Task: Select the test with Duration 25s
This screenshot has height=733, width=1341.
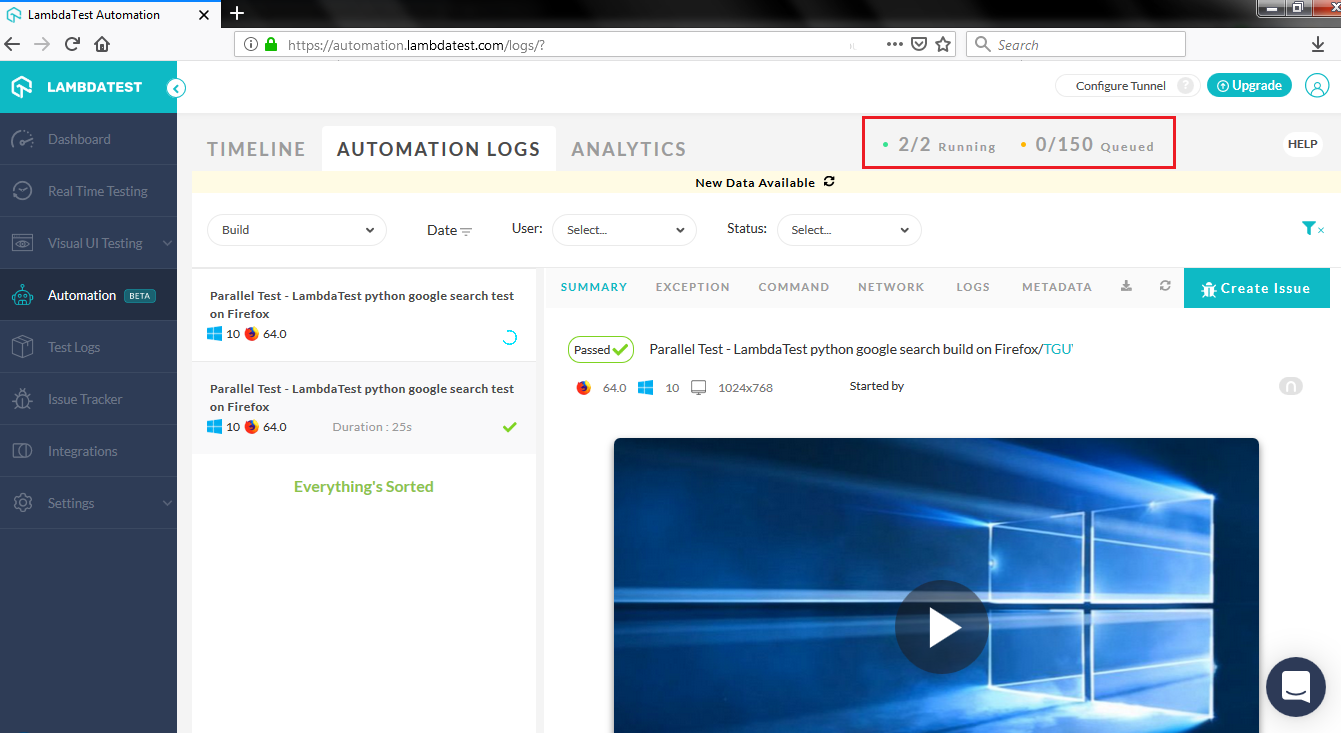Action: click(364, 408)
